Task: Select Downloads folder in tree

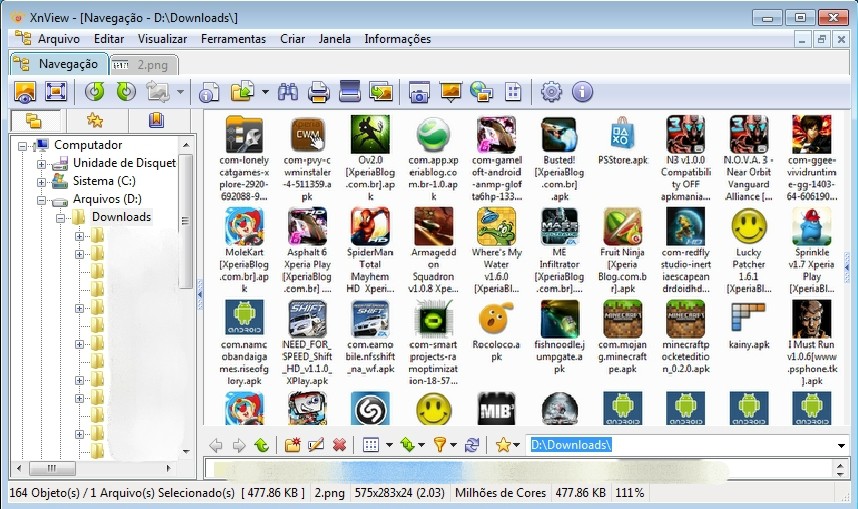Action: click(x=121, y=217)
